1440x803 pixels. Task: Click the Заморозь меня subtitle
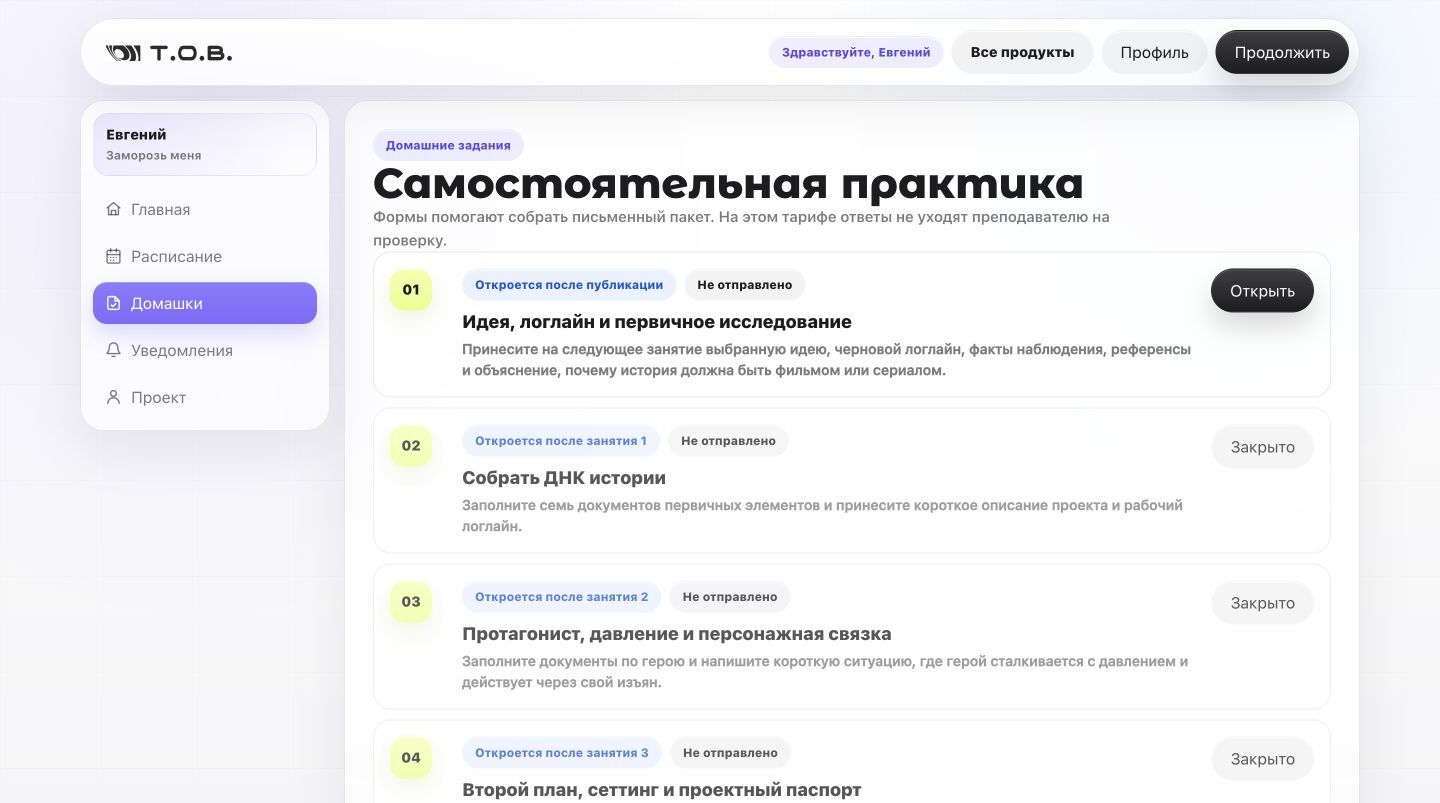coord(154,156)
